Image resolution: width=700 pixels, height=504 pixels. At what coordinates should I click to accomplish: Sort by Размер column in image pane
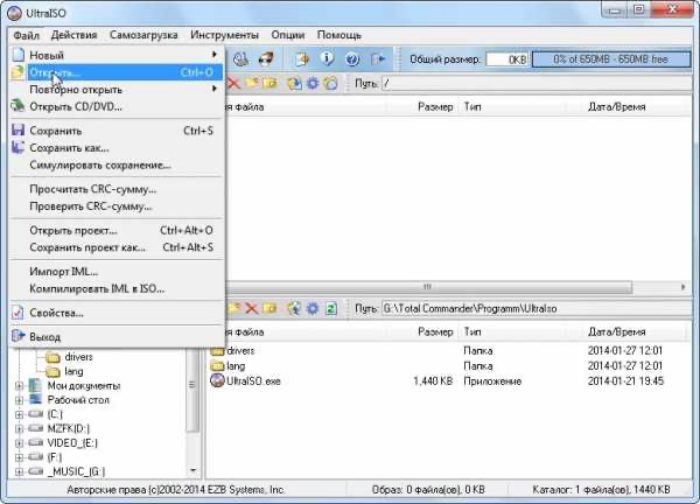coord(435,107)
